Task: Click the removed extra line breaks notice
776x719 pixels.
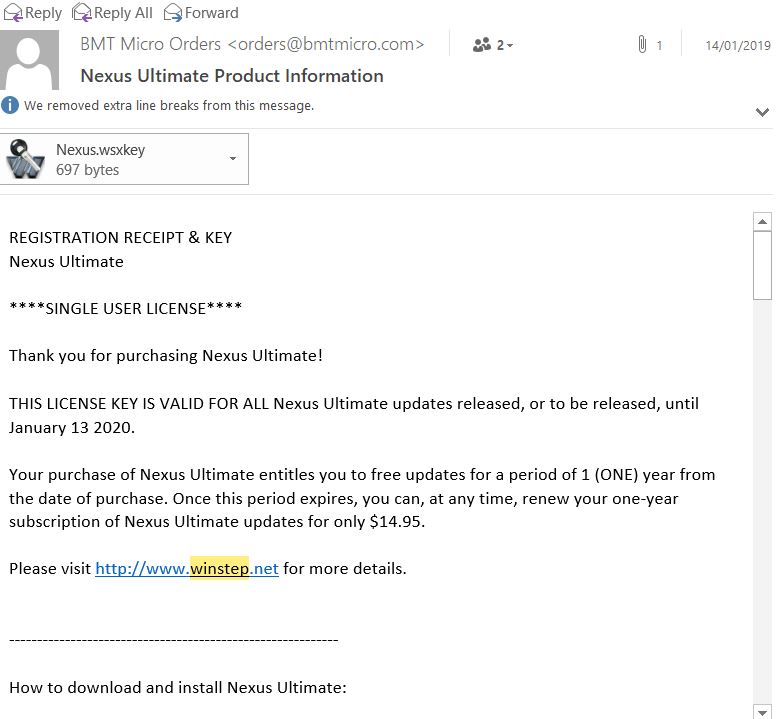Action: (169, 105)
